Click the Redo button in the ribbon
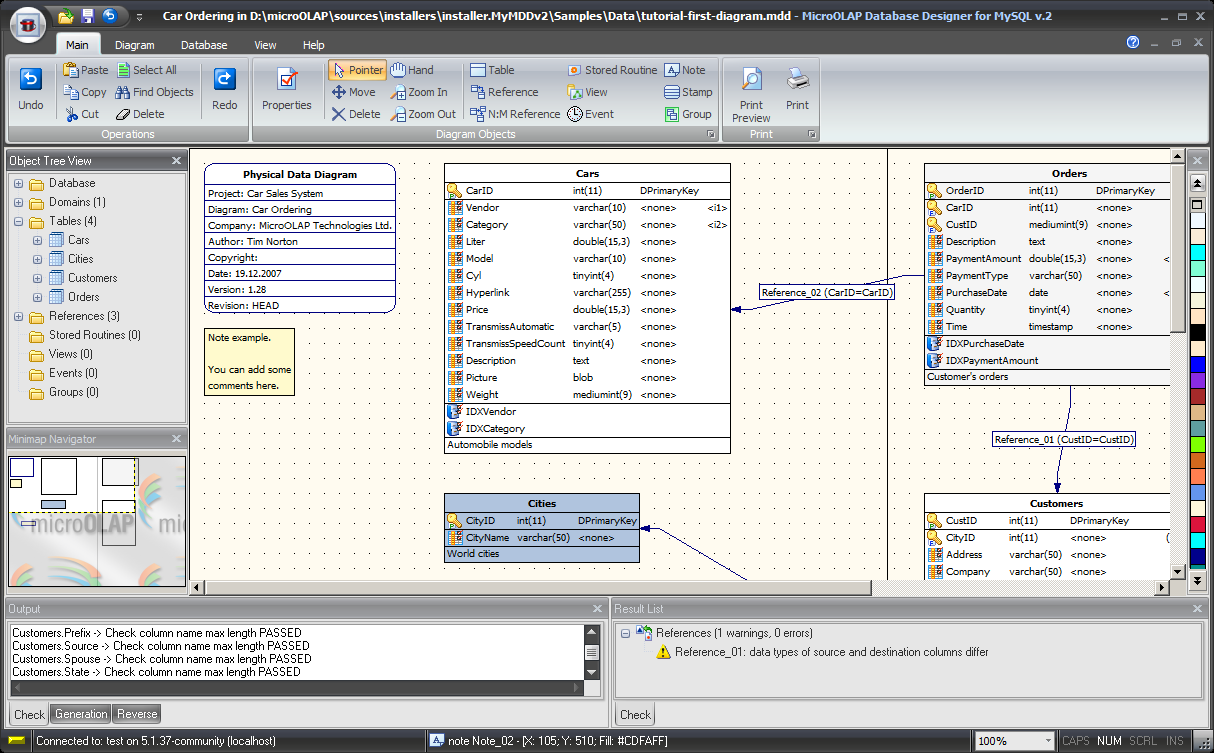Image resolution: width=1214 pixels, height=753 pixels. pyautogui.click(x=225, y=90)
